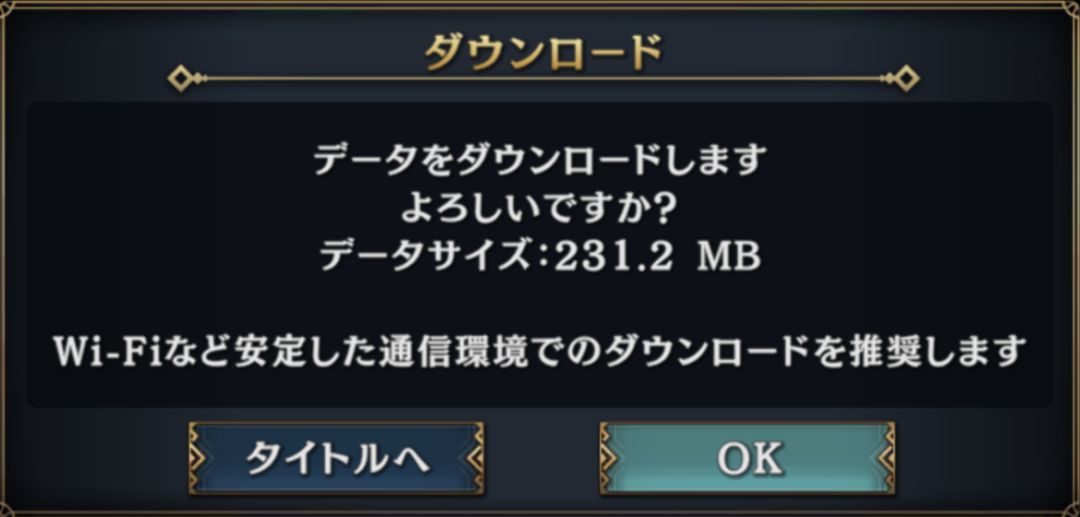Viewport: 1080px width, 517px height.
Task: Click the right chevron ornament on タイトルへ button
Action: pyautogui.click(x=475, y=458)
